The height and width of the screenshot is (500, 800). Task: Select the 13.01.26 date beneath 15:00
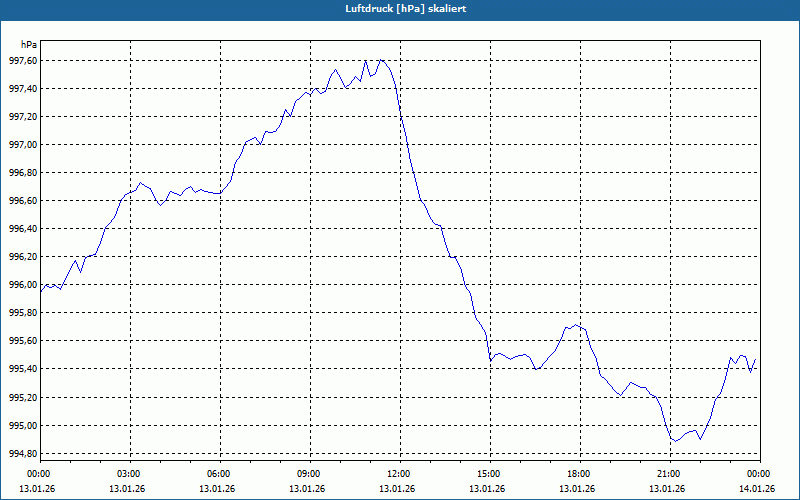[487, 489]
